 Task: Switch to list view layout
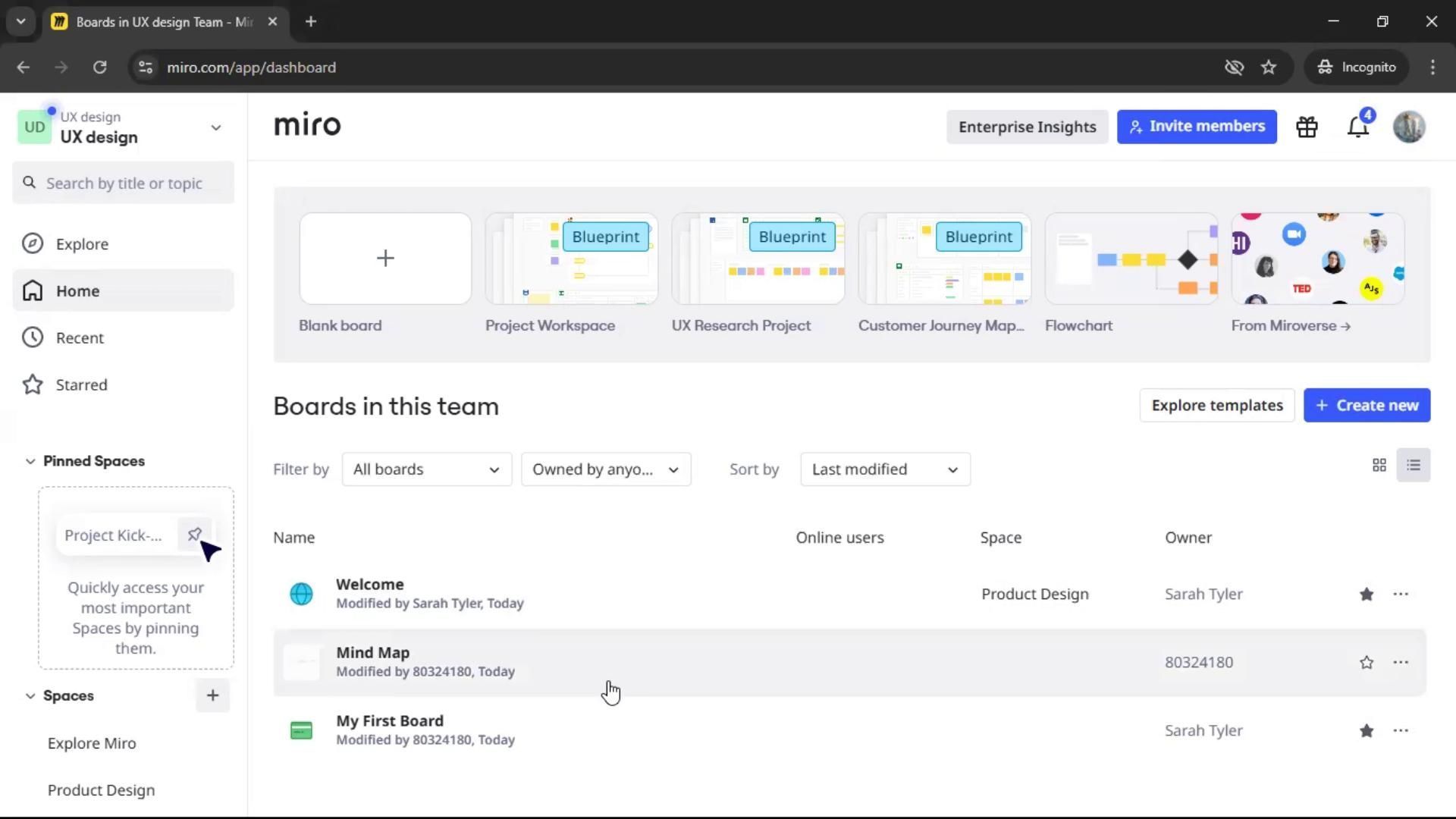1414,466
